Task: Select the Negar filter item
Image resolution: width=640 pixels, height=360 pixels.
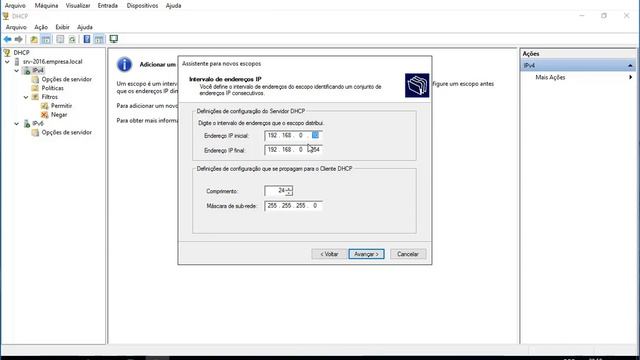Action: point(59,115)
